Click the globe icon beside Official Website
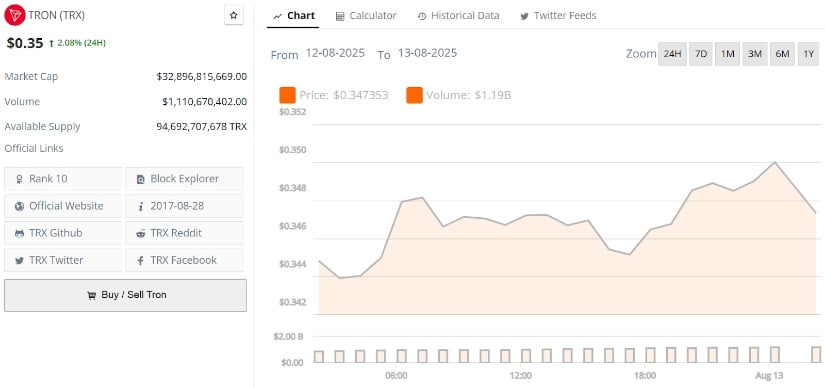825x388 pixels. click(x=19, y=206)
